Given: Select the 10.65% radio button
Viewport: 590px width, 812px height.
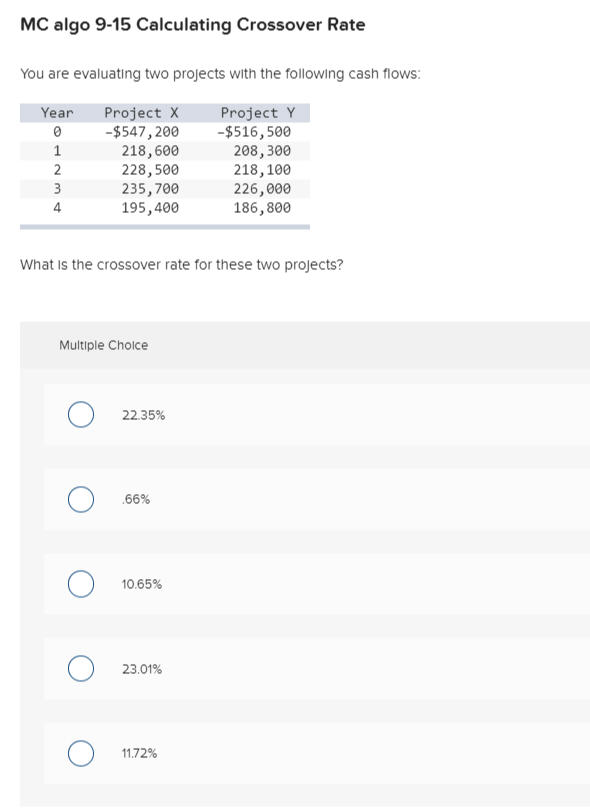Looking at the screenshot, I should pos(81,584).
